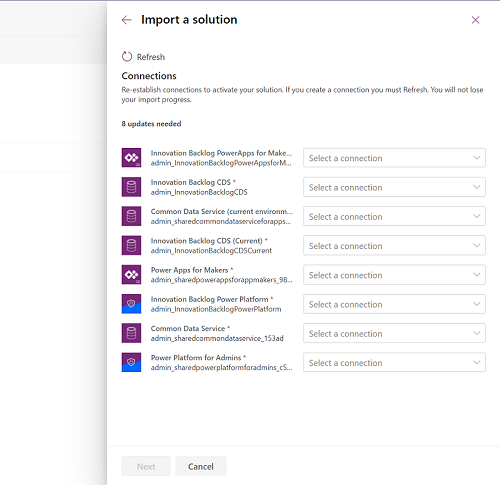
Task: Open connection dropdown for Innovation Backlog PowerApps for Makers
Action: (394, 158)
